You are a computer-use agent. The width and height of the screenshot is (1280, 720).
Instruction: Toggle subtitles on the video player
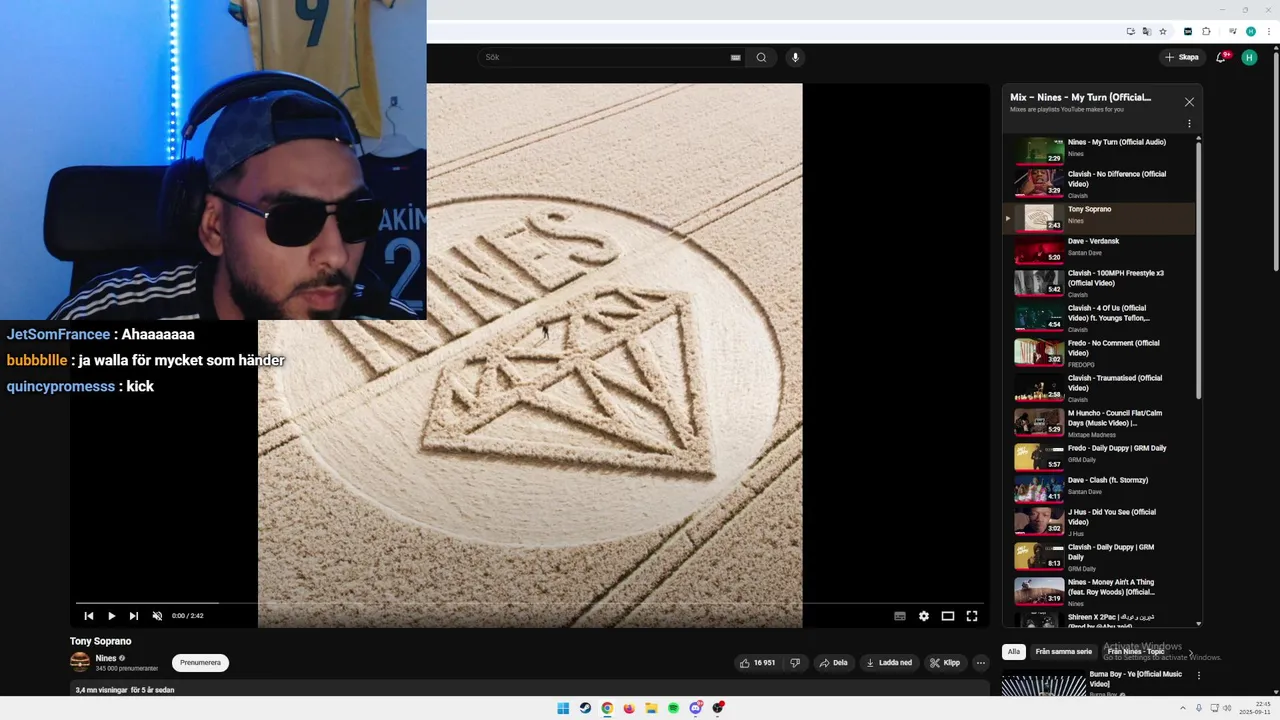pos(900,616)
